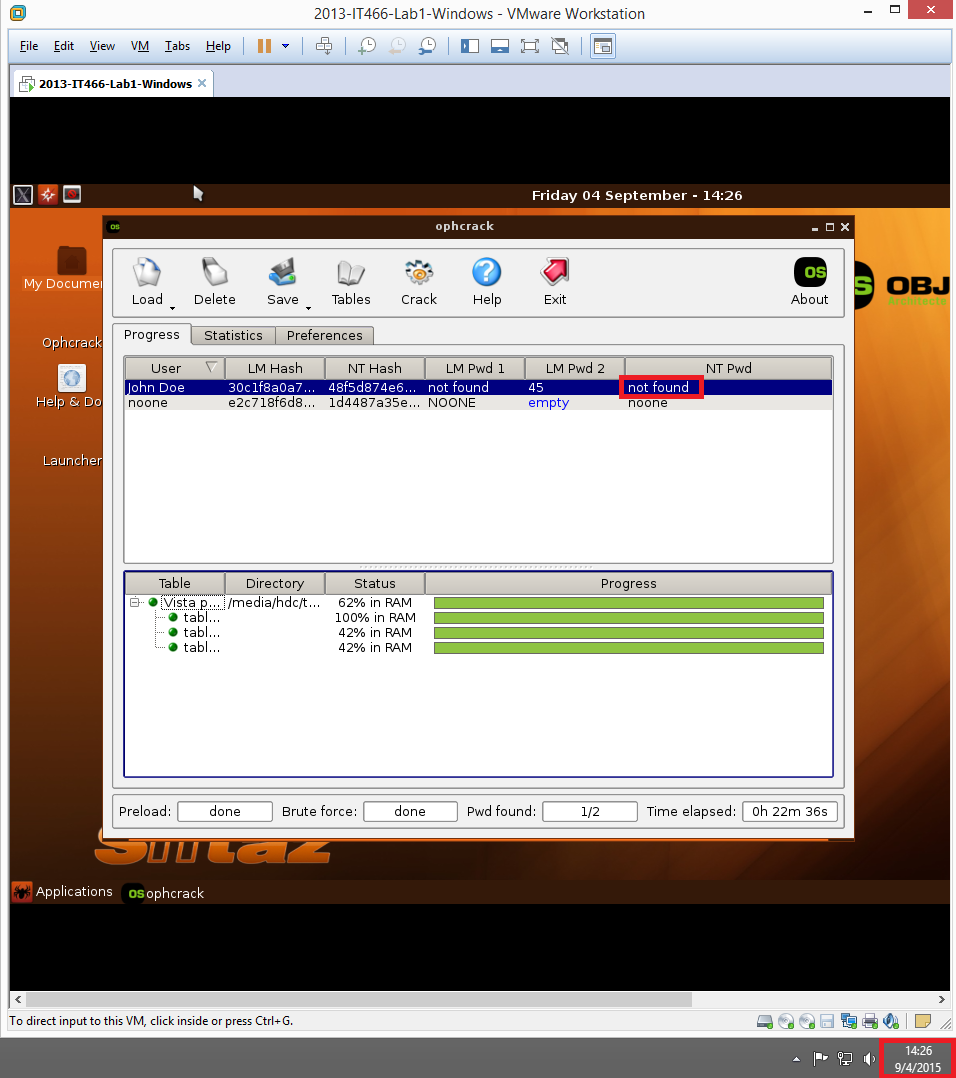Click the Pwd found '1/2' field
Image resolution: width=956 pixels, height=1078 pixels.
click(x=590, y=811)
